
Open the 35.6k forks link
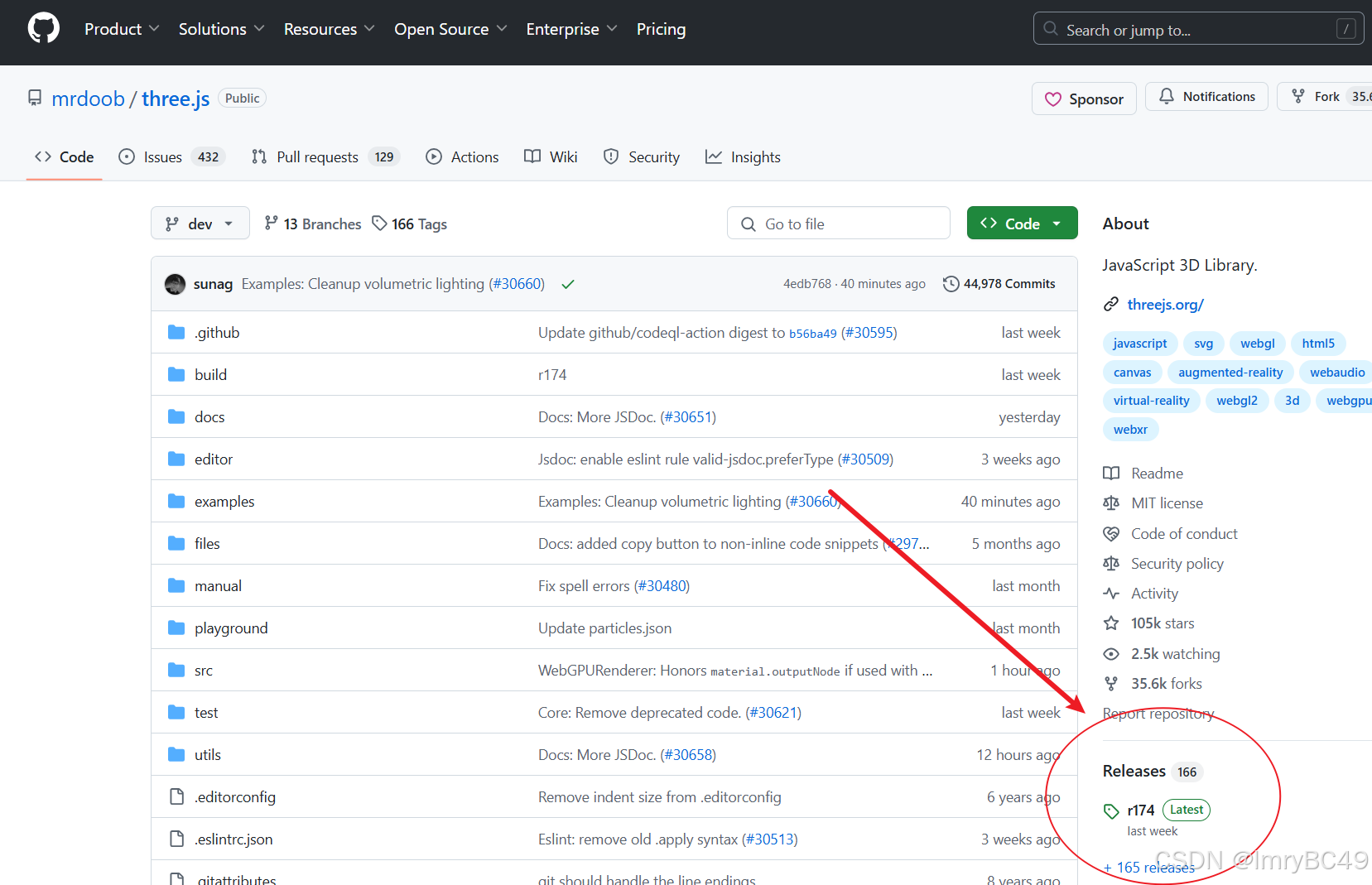[x=1166, y=684]
